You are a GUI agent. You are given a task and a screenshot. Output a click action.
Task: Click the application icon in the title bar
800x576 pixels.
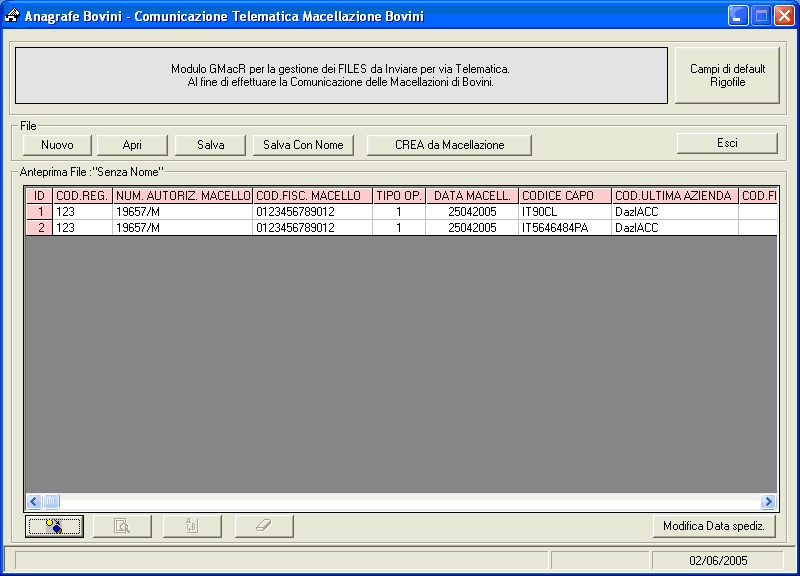12,16
